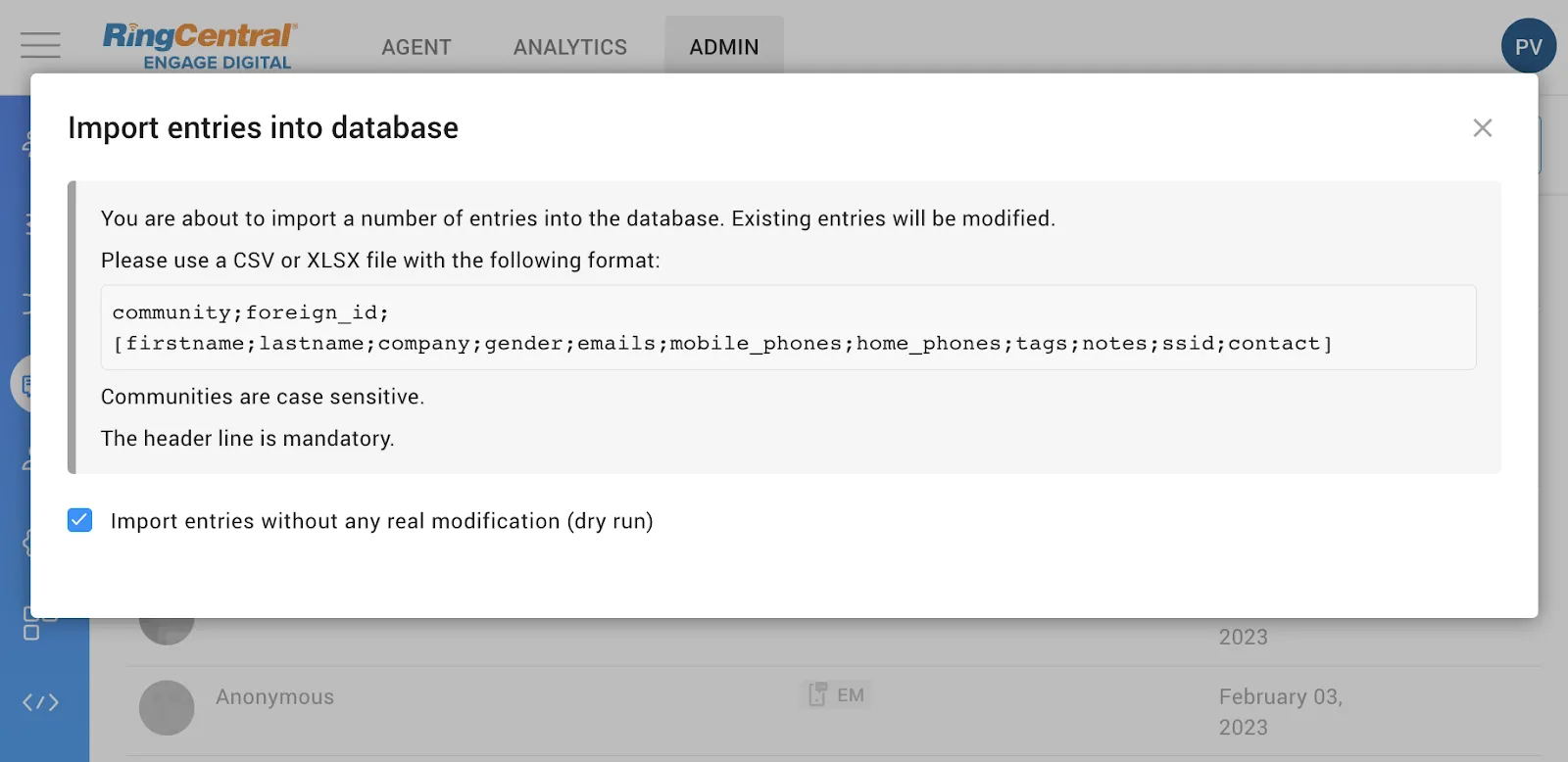
Task: Open the ANALYTICS tab
Action: point(569,47)
